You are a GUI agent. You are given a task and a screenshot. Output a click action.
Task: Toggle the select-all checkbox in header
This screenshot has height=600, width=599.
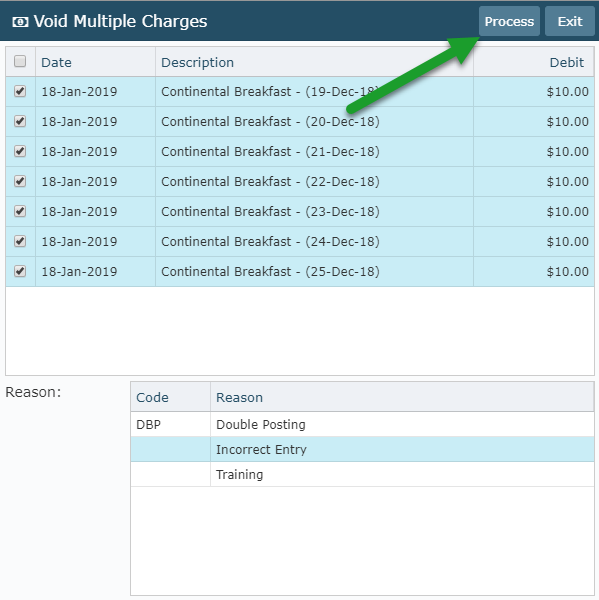20,61
